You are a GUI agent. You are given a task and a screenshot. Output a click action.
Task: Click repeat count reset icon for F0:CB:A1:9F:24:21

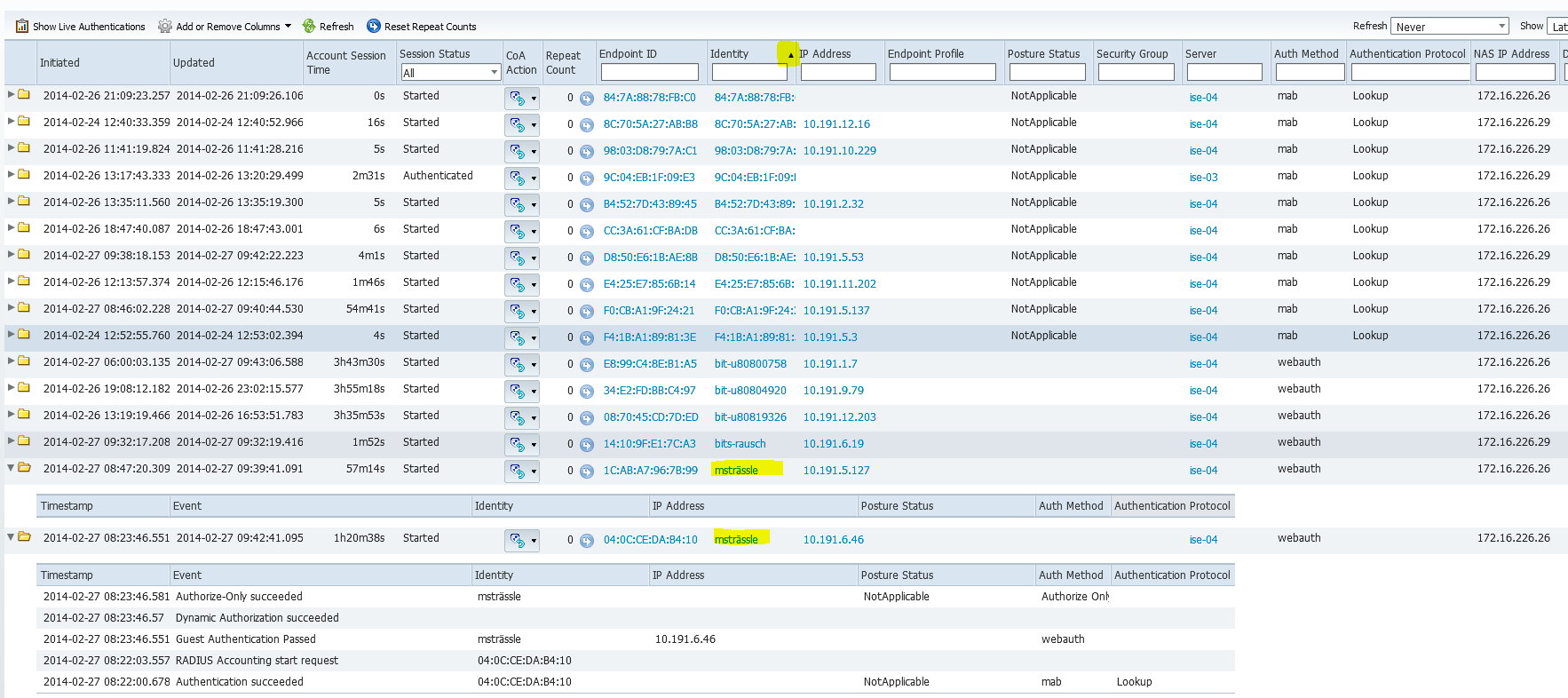coord(587,312)
